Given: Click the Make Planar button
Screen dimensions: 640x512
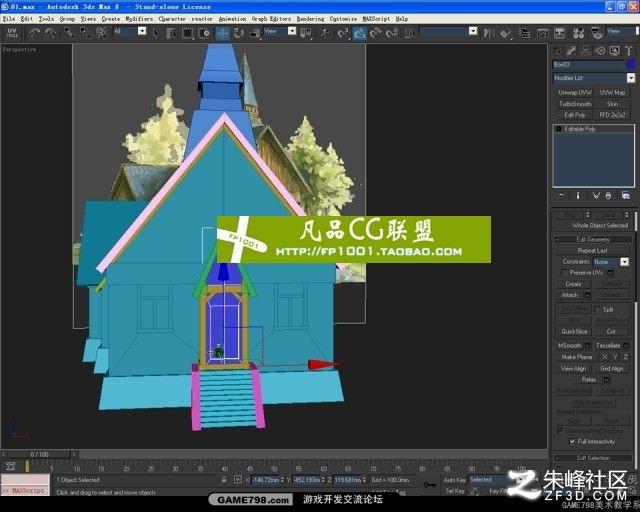Looking at the screenshot, I should click(576, 357).
